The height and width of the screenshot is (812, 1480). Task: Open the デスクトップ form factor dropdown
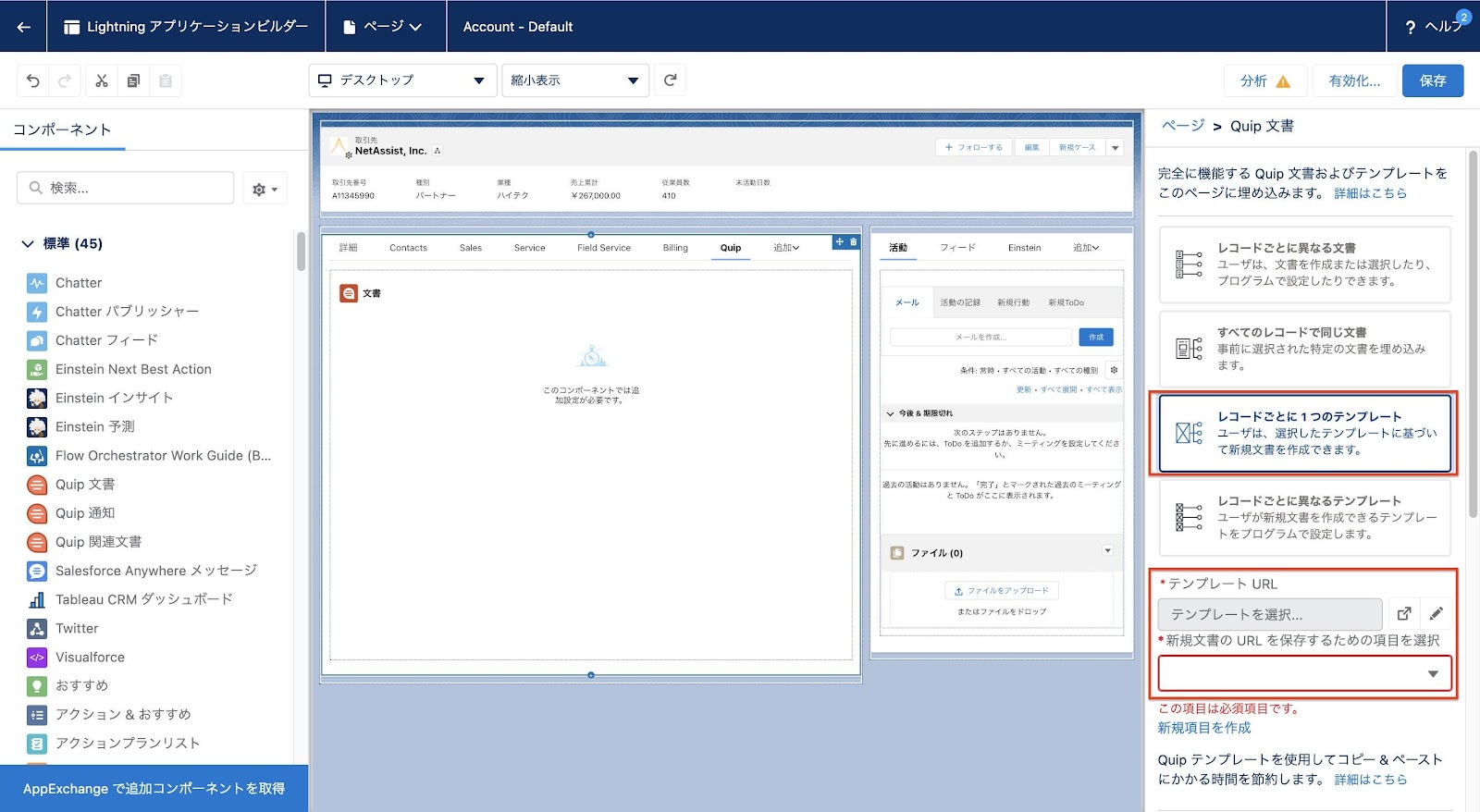tap(401, 80)
